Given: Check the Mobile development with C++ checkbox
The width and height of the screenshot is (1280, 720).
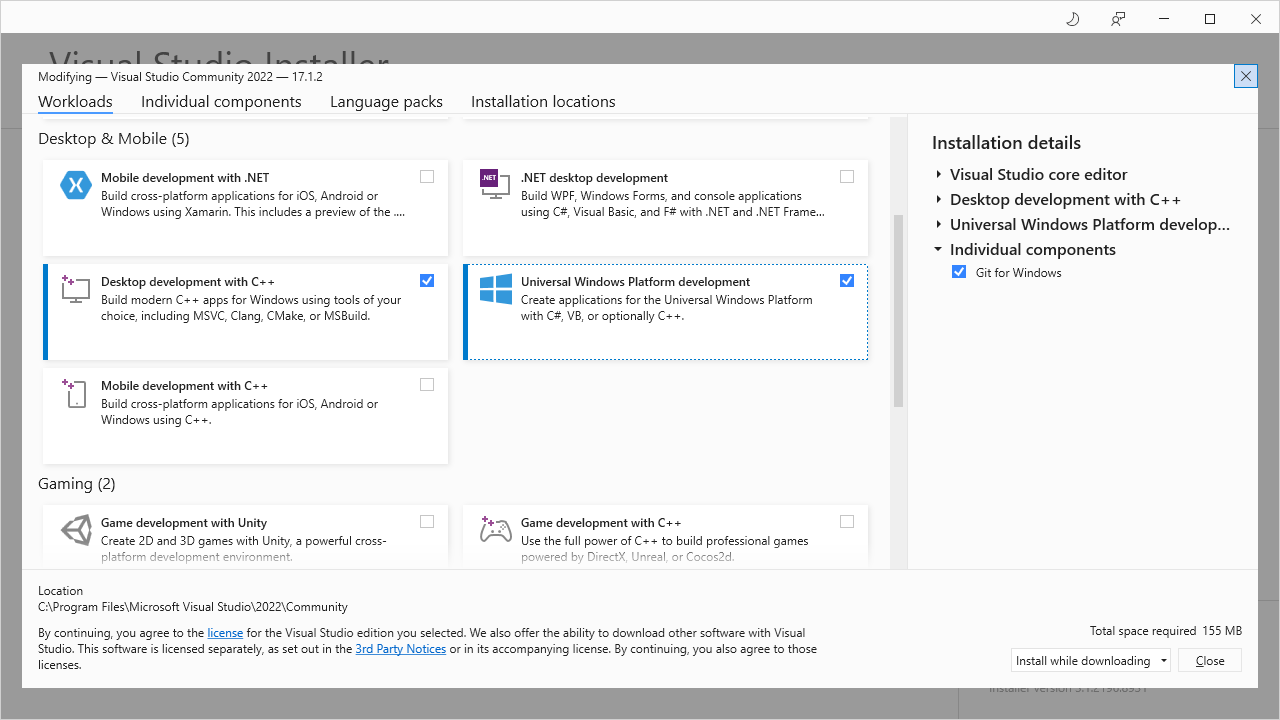Looking at the screenshot, I should click(427, 385).
